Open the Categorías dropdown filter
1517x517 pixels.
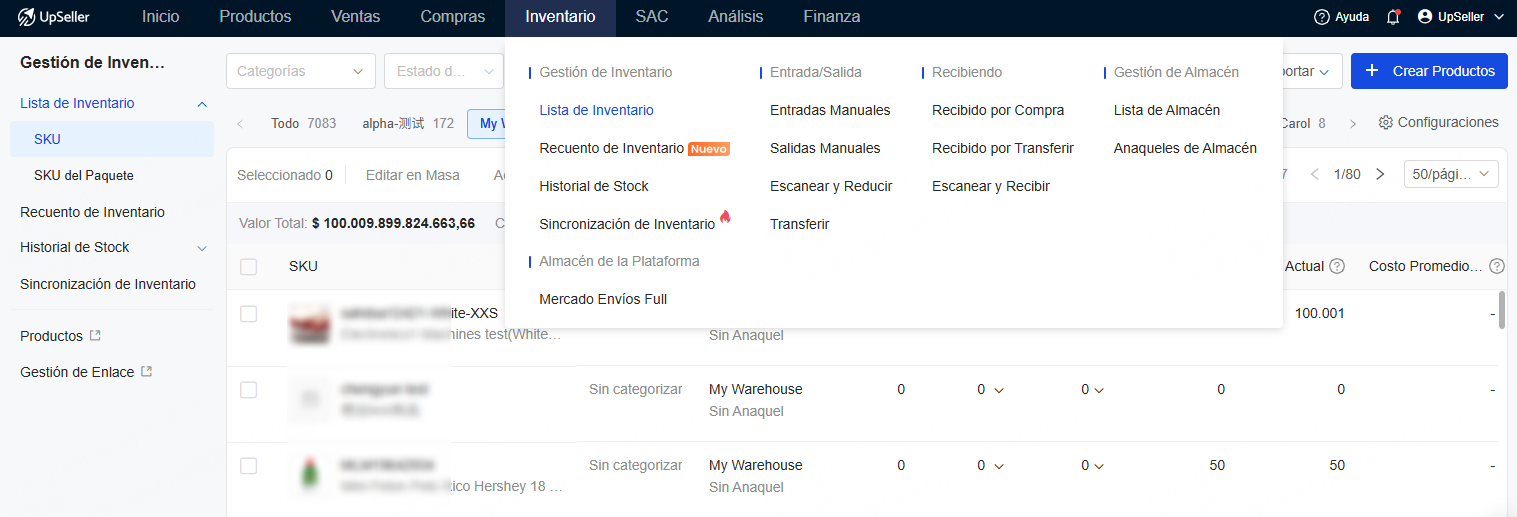click(x=301, y=71)
